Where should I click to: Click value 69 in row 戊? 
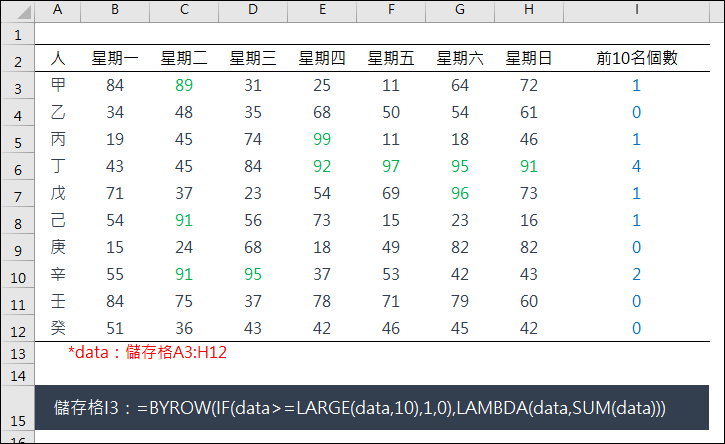391,193
